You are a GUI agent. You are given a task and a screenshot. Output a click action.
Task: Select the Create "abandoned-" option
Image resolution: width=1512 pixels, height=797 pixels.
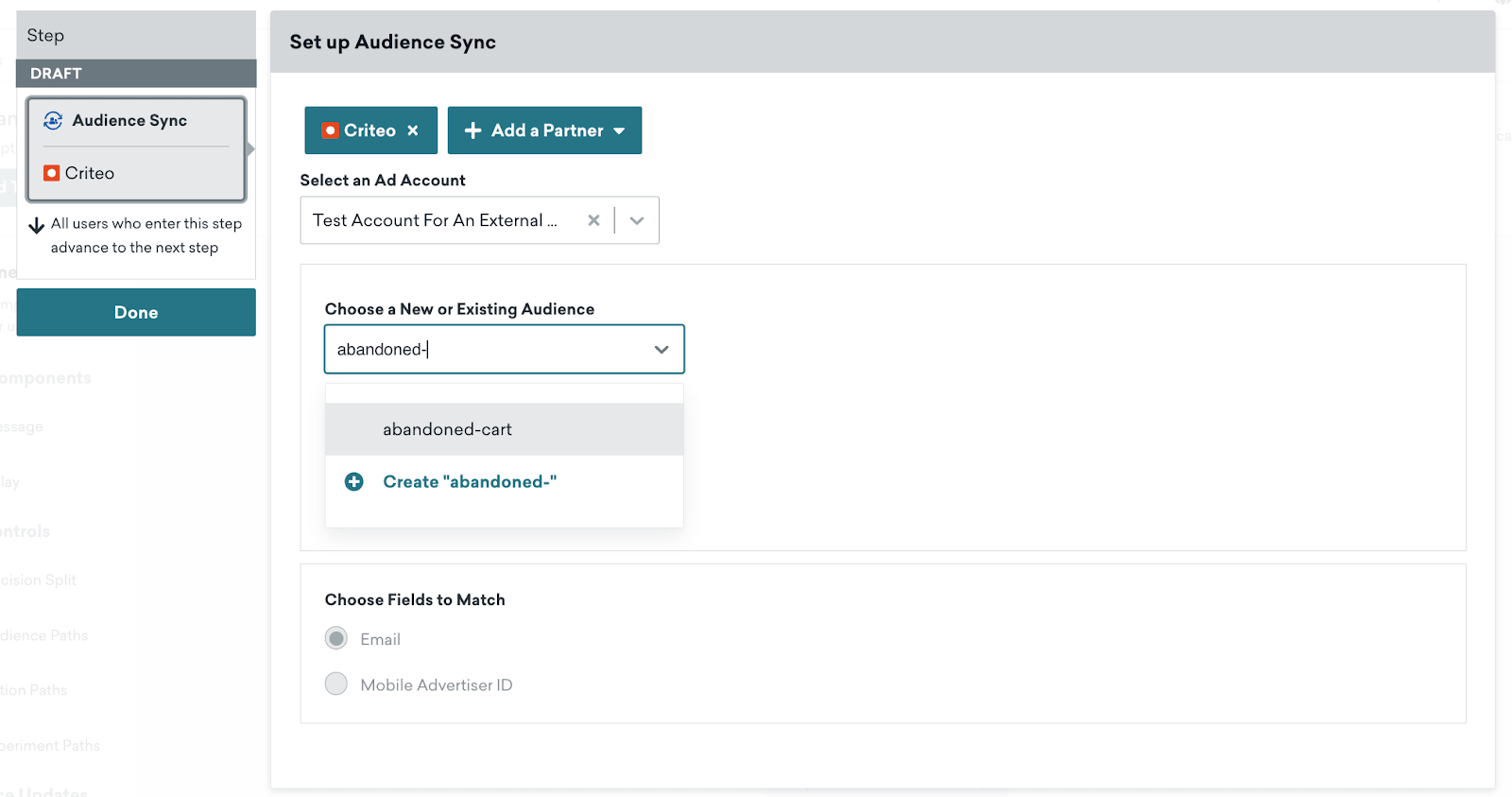(470, 482)
